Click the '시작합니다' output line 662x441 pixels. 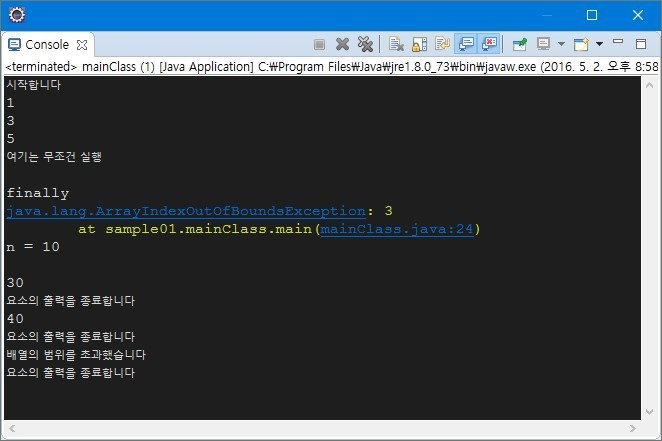[x=34, y=85]
